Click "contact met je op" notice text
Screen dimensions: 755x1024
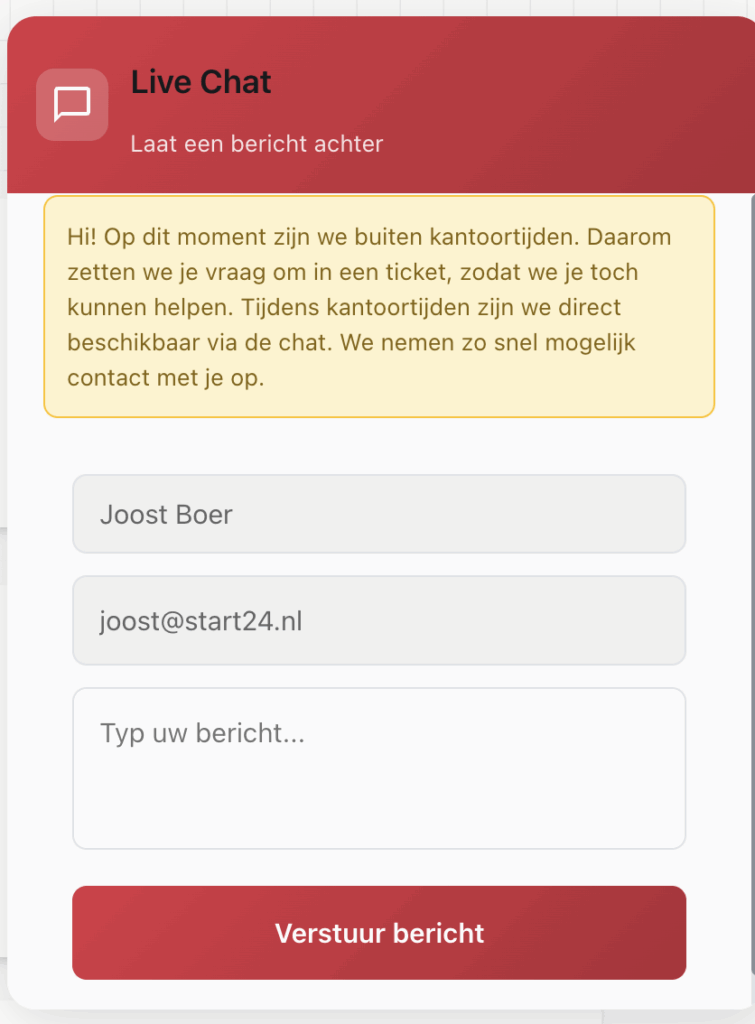166,379
